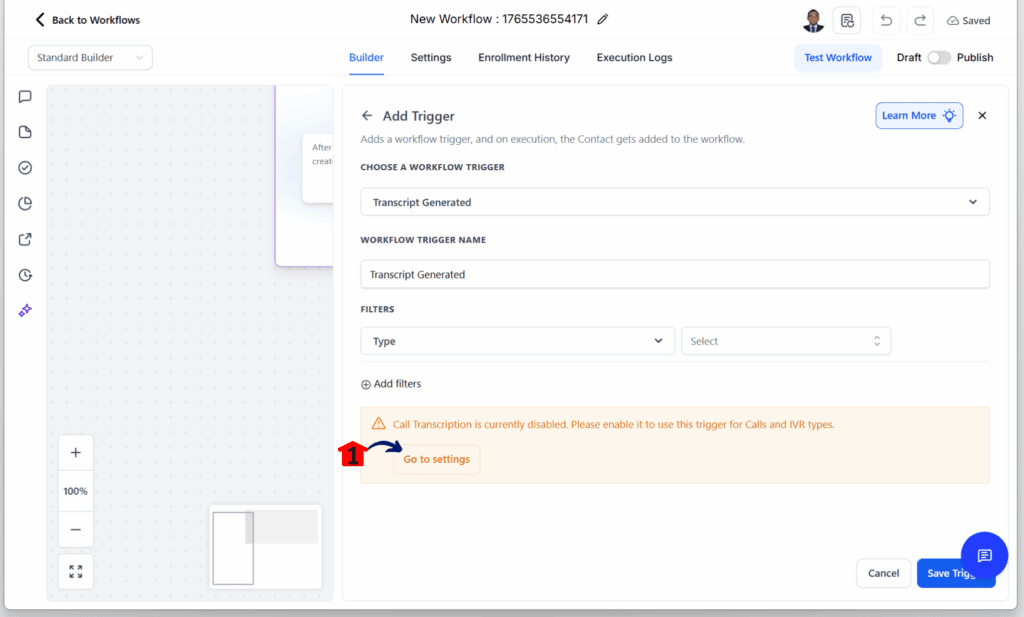Switch workflow from Draft to Publish

tap(939, 58)
